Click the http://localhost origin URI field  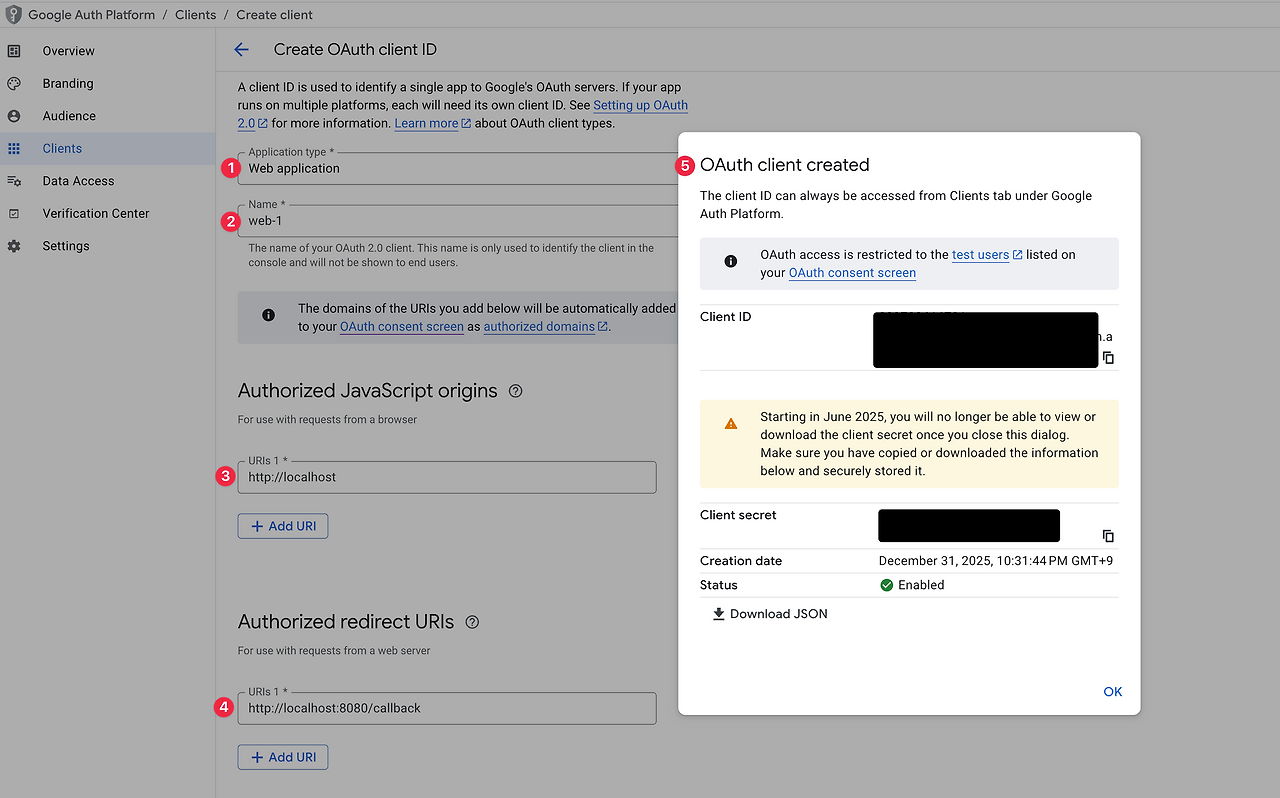(447, 477)
